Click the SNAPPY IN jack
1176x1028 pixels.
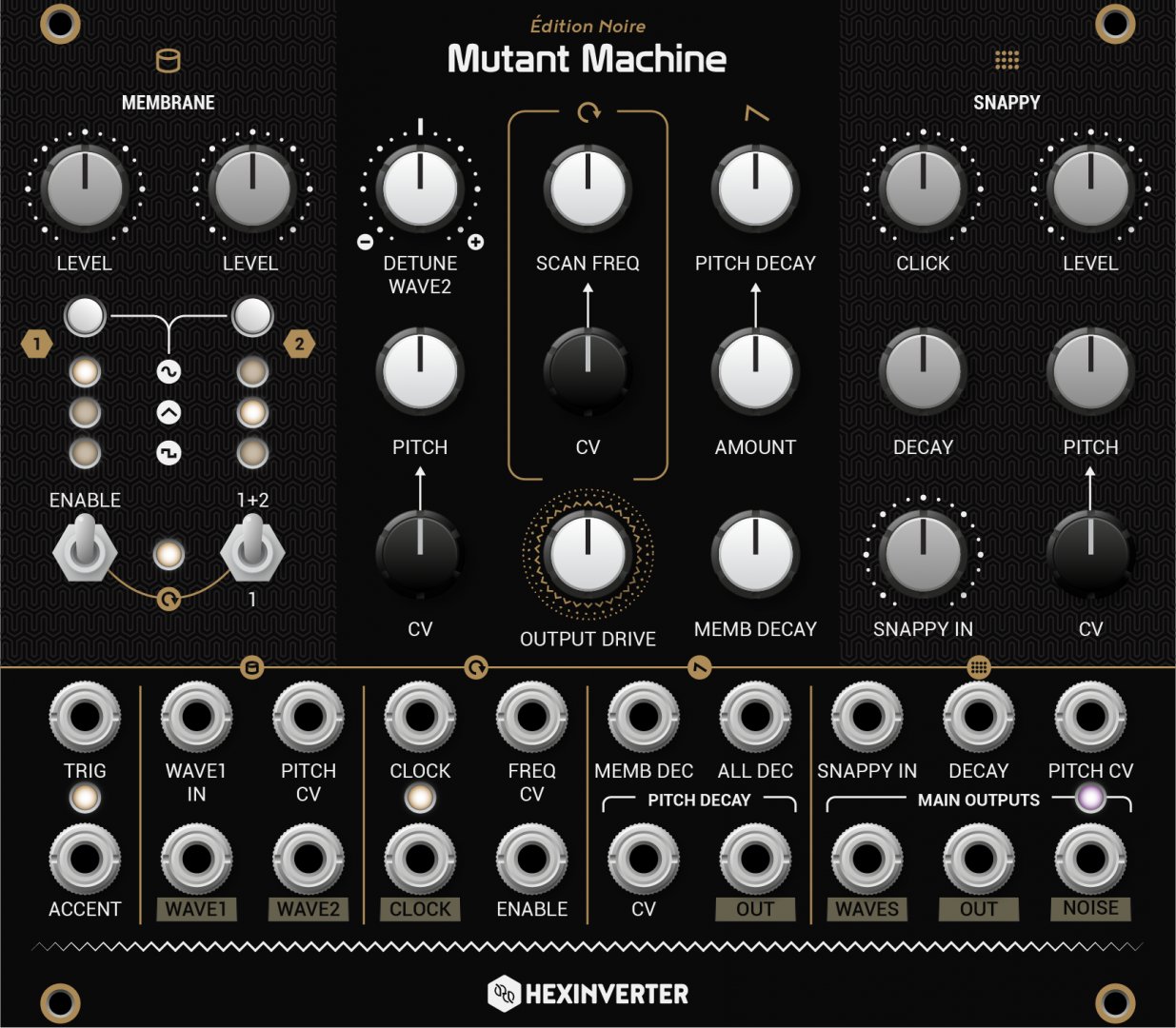(867, 717)
